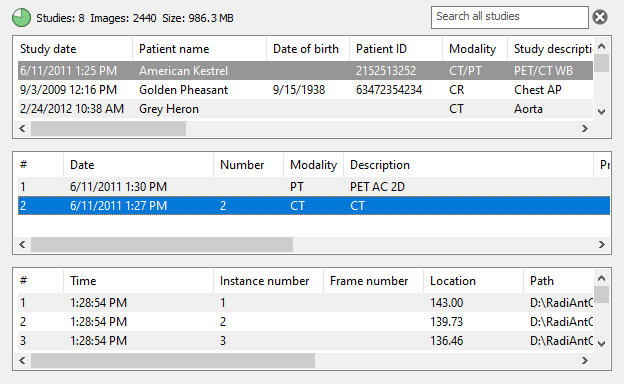Click the Aorta study description cell

[528, 109]
